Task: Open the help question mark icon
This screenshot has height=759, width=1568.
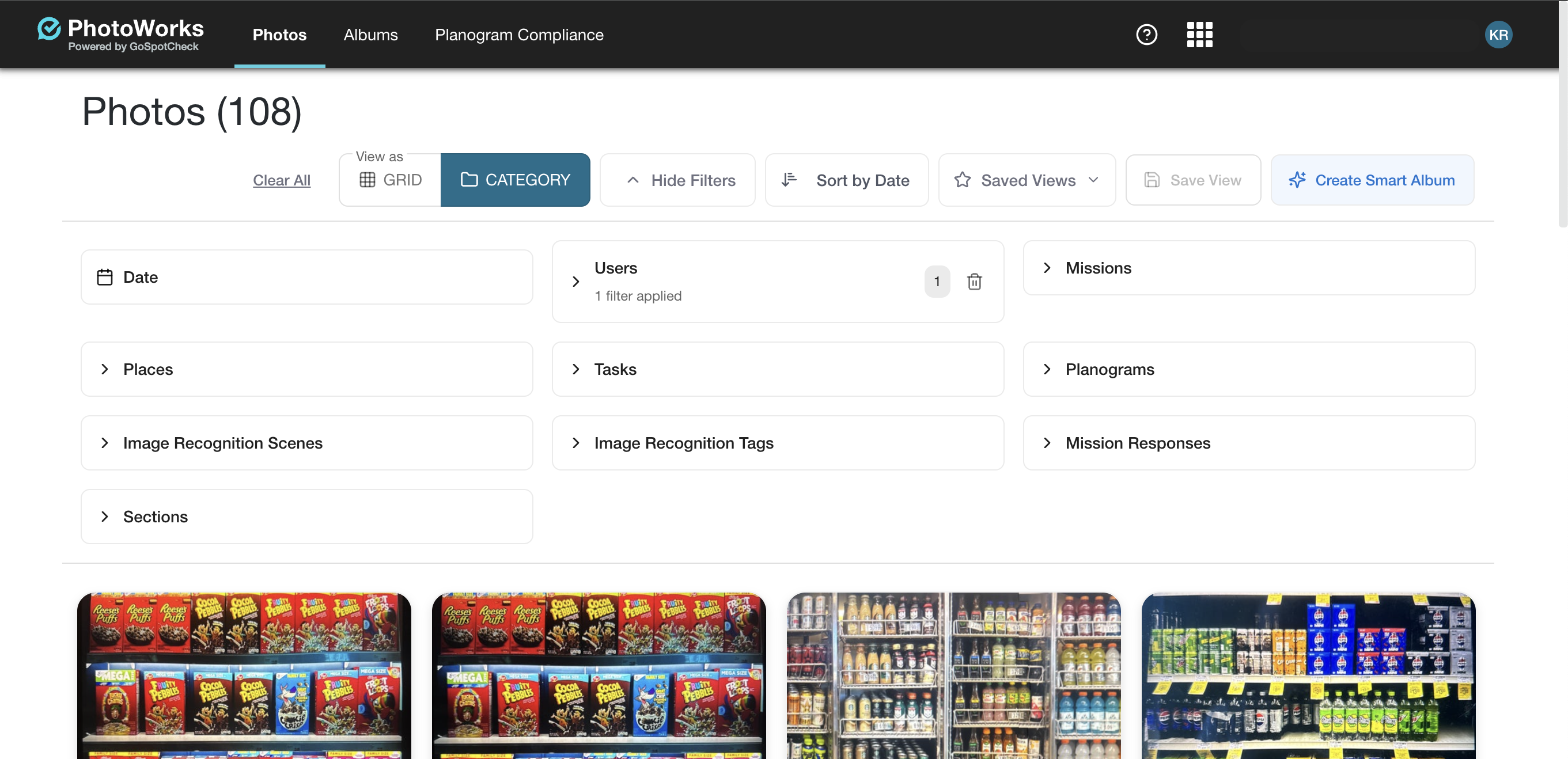Action: (1146, 35)
